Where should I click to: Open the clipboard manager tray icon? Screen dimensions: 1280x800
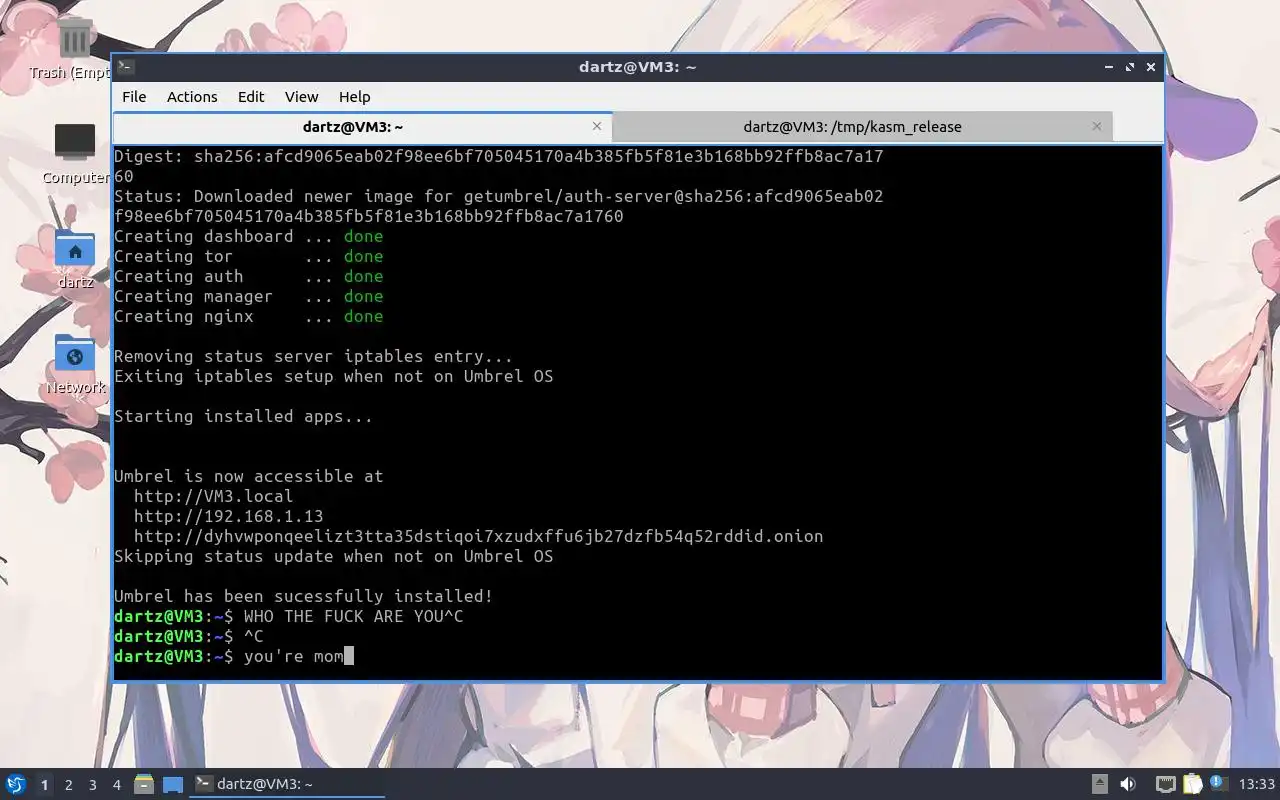click(x=1192, y=784)
